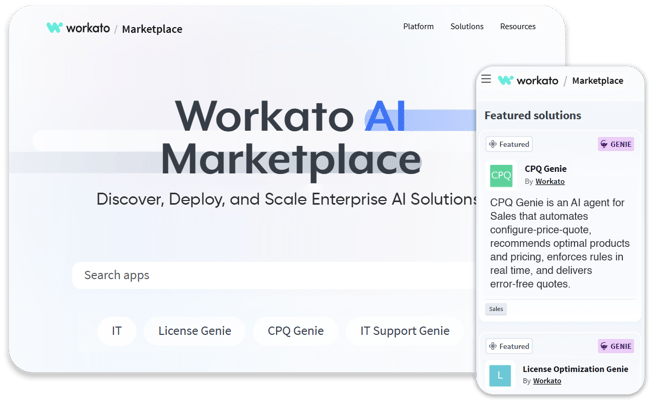Viewport: 650px width, 401px height.
Task: Open the Marketplace link in desktop header
Action: pyautogui.click(x=152, y=29)
